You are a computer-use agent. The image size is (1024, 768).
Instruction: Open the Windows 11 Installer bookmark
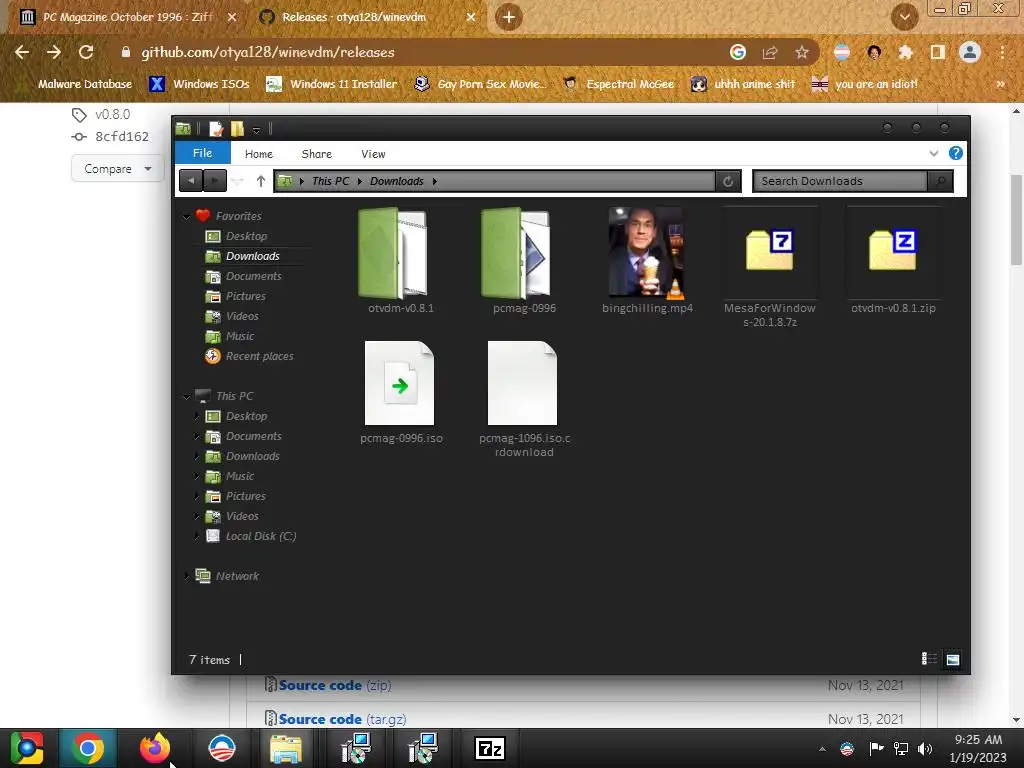coord(332,84)
